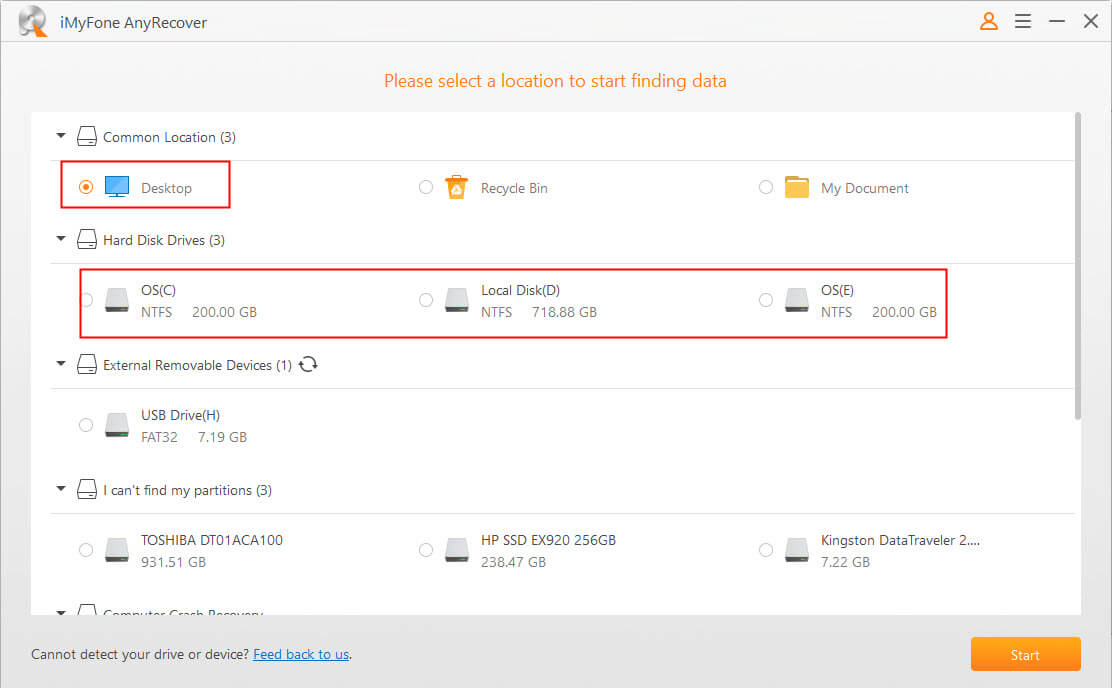Select the TOSHIBA DT01ACA100 radio button
Viewport: 1112px width, 688px height.
86,550
